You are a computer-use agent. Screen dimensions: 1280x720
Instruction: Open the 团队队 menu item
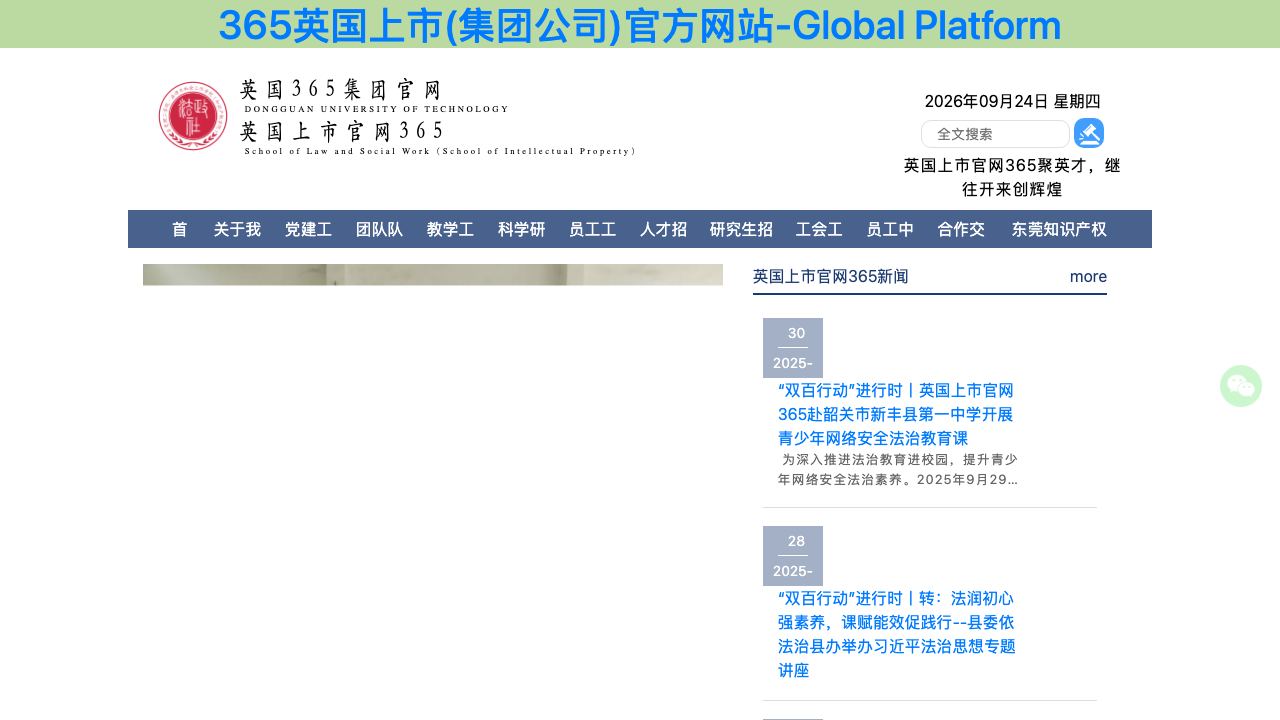[379, 229]
